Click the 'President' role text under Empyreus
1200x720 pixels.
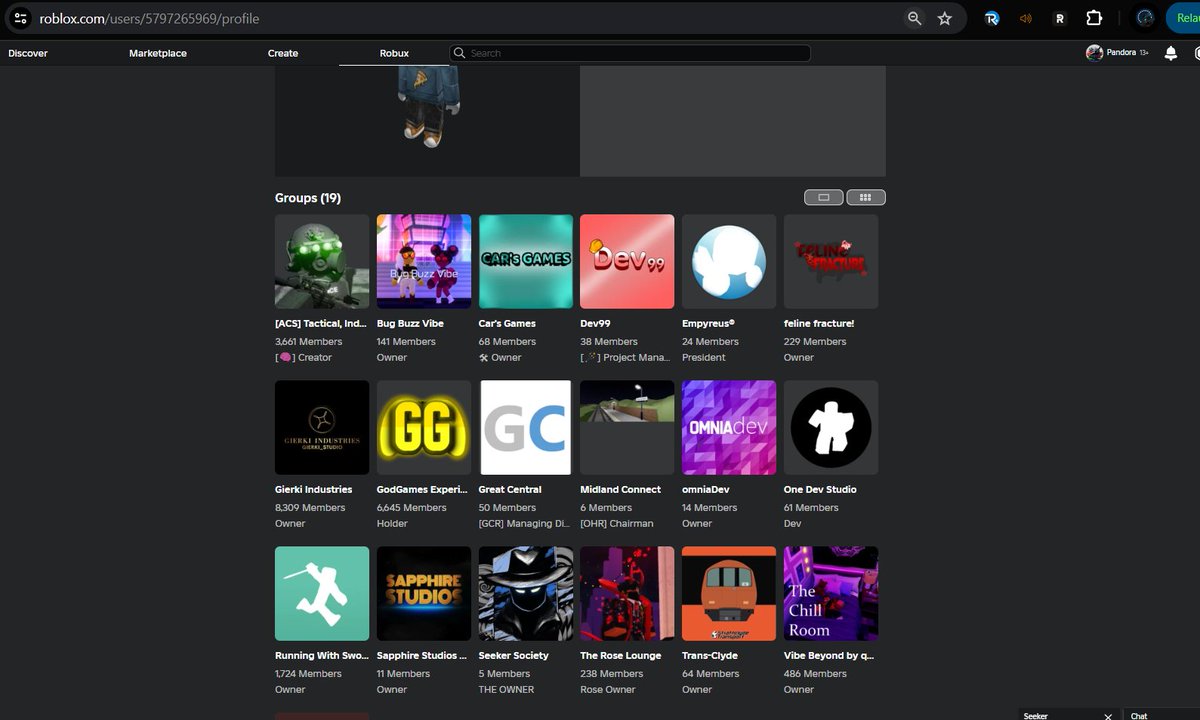704,357
